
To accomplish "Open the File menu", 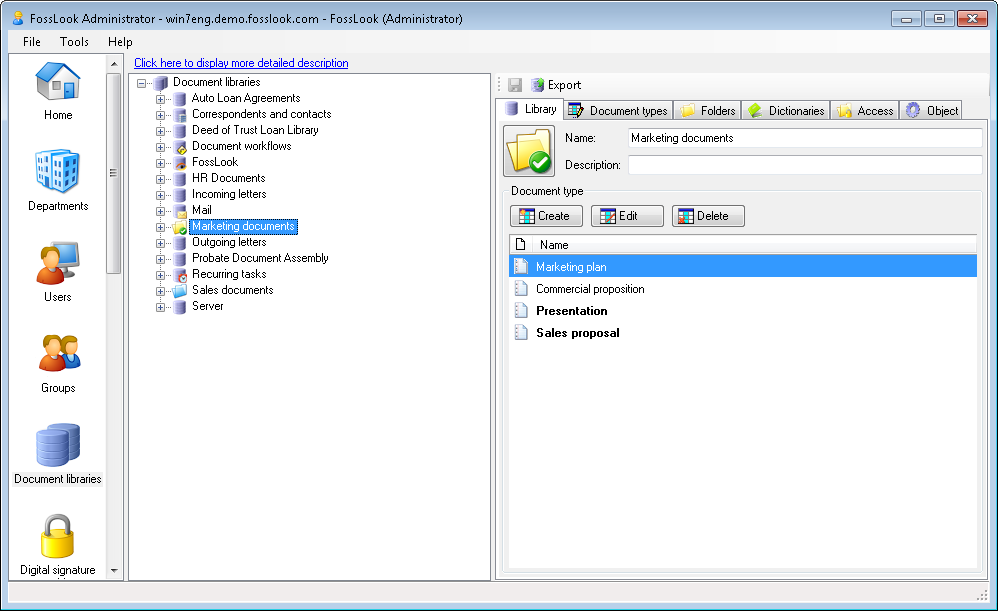I will pyautogui.click(x=32, y=42).
